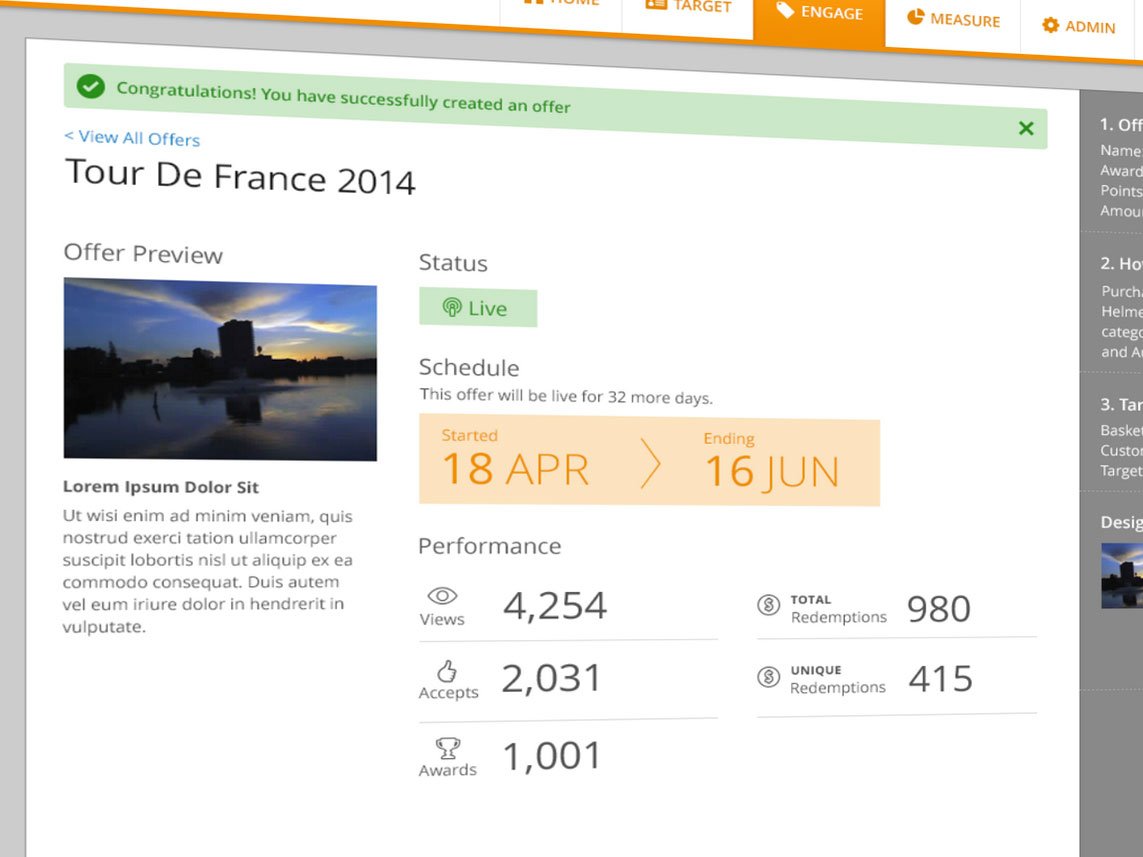
Task: Click the Measure pie chart icon
Action: 916,17
